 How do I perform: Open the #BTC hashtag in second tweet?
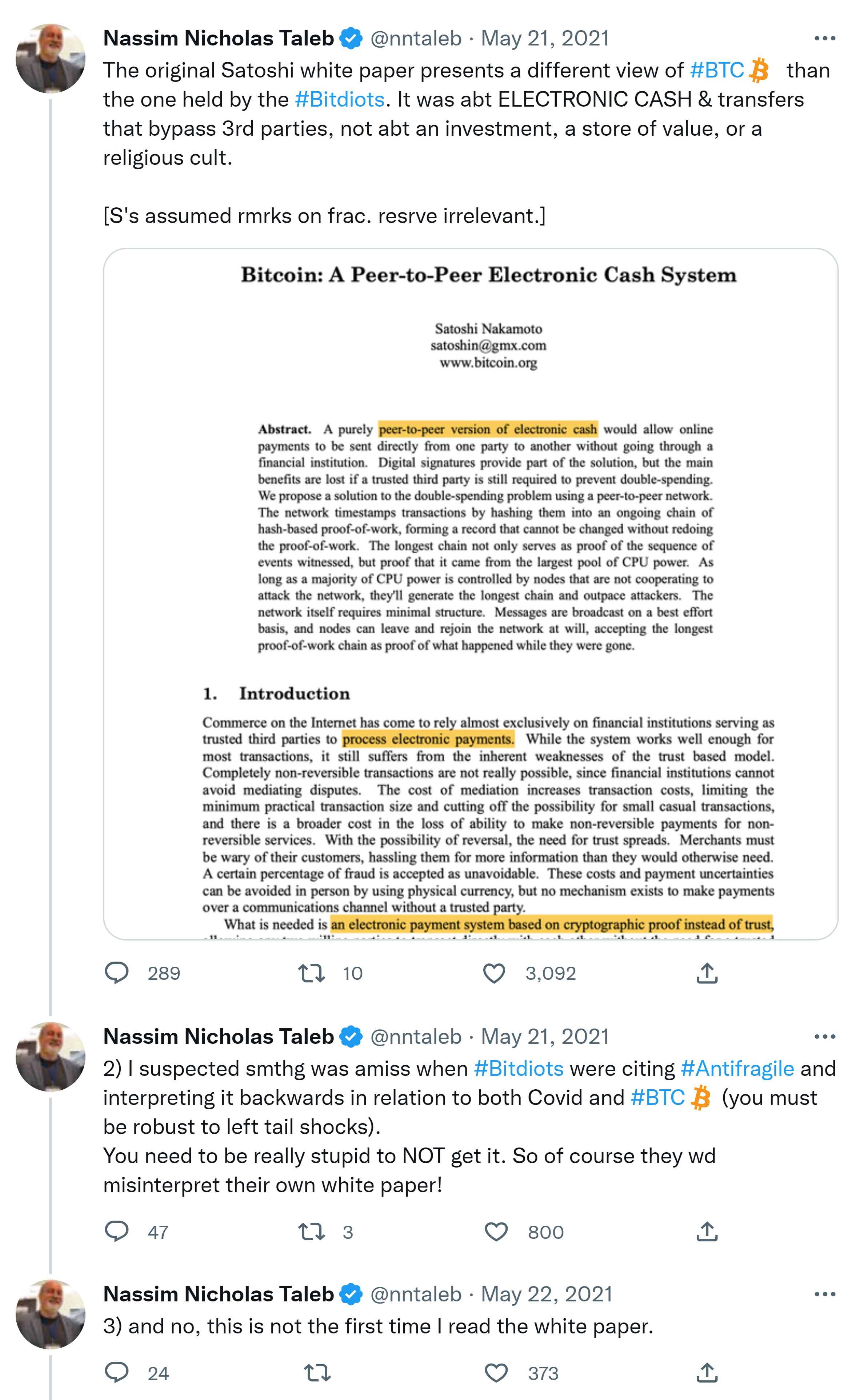click(658, 1097)
